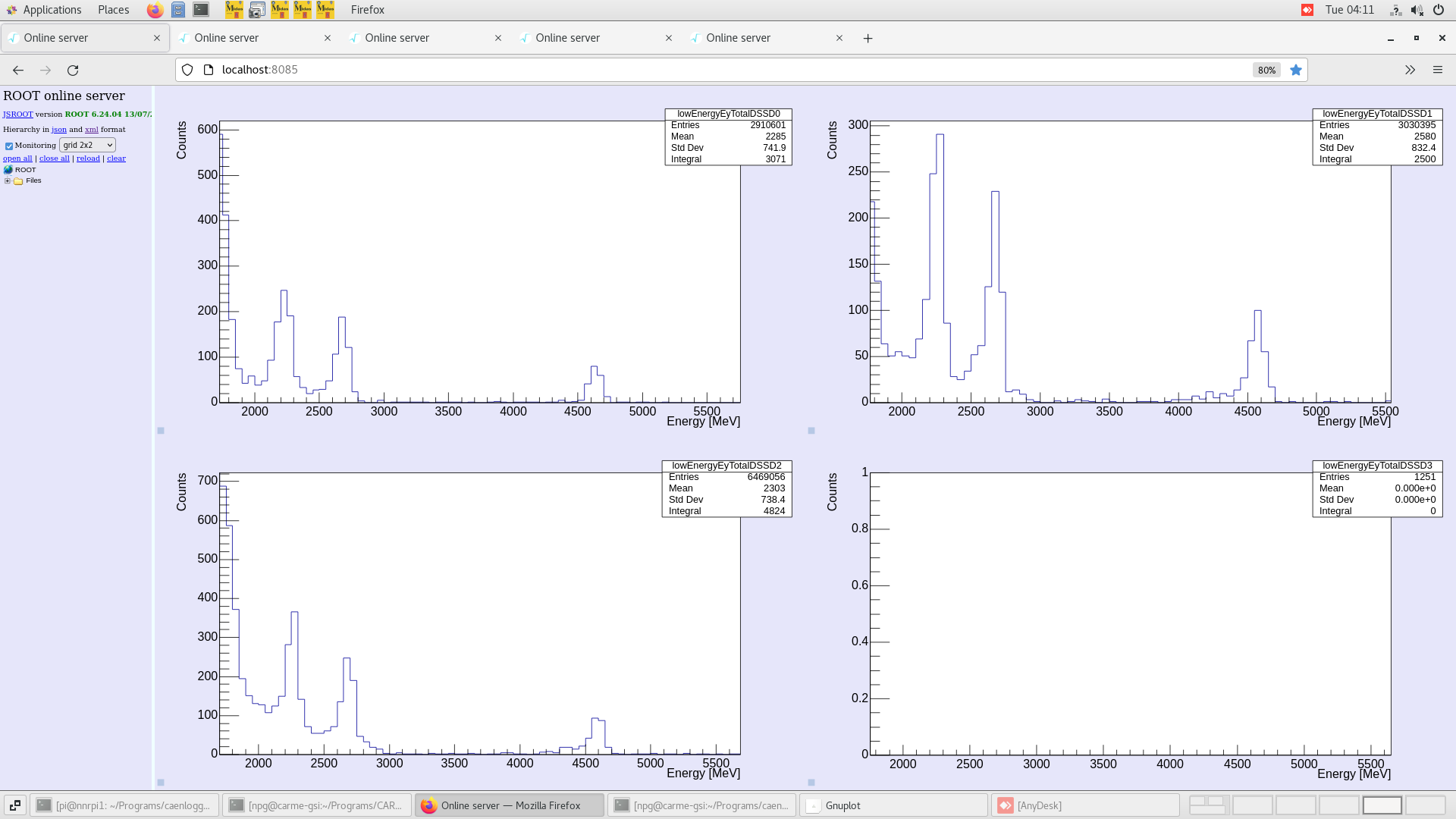1456x819 pixels.
Task: Click the reload link in the sidebar
Action: pos(88,158)
